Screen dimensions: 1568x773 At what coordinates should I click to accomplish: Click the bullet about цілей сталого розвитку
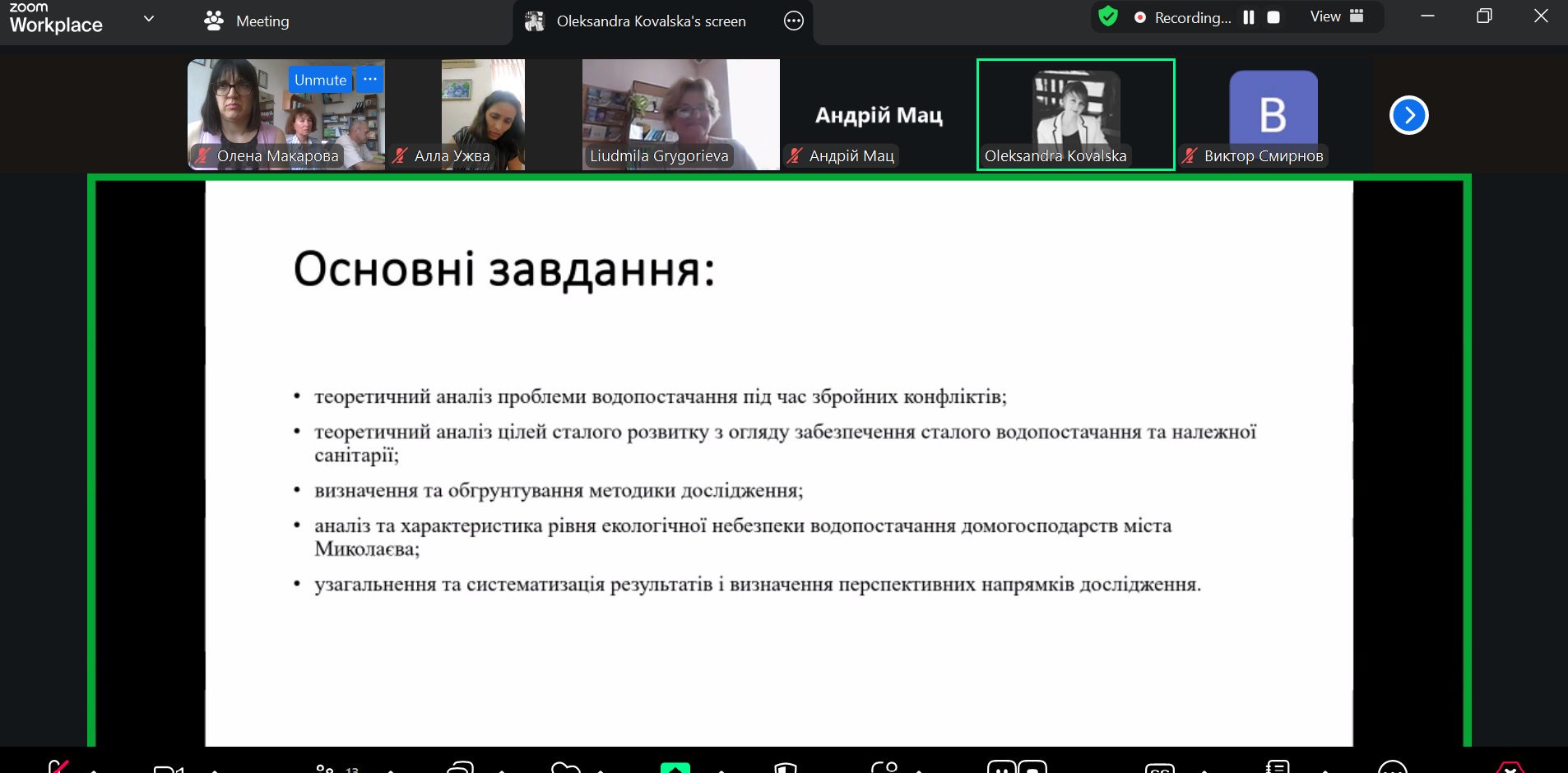click(x=785, y=443)
